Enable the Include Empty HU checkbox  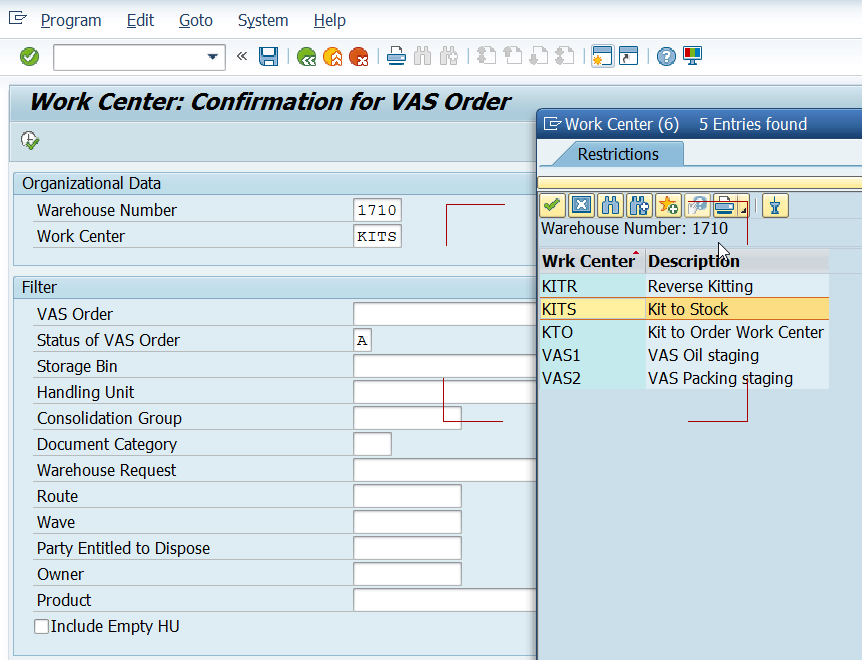42,626
